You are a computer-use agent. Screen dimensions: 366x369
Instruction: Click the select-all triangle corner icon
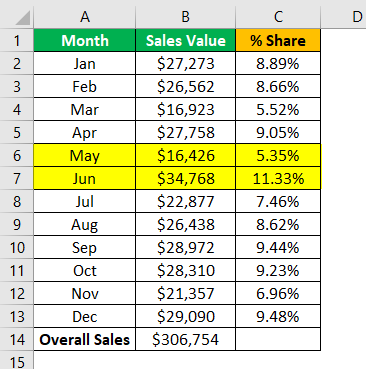[x=23, y=17]
